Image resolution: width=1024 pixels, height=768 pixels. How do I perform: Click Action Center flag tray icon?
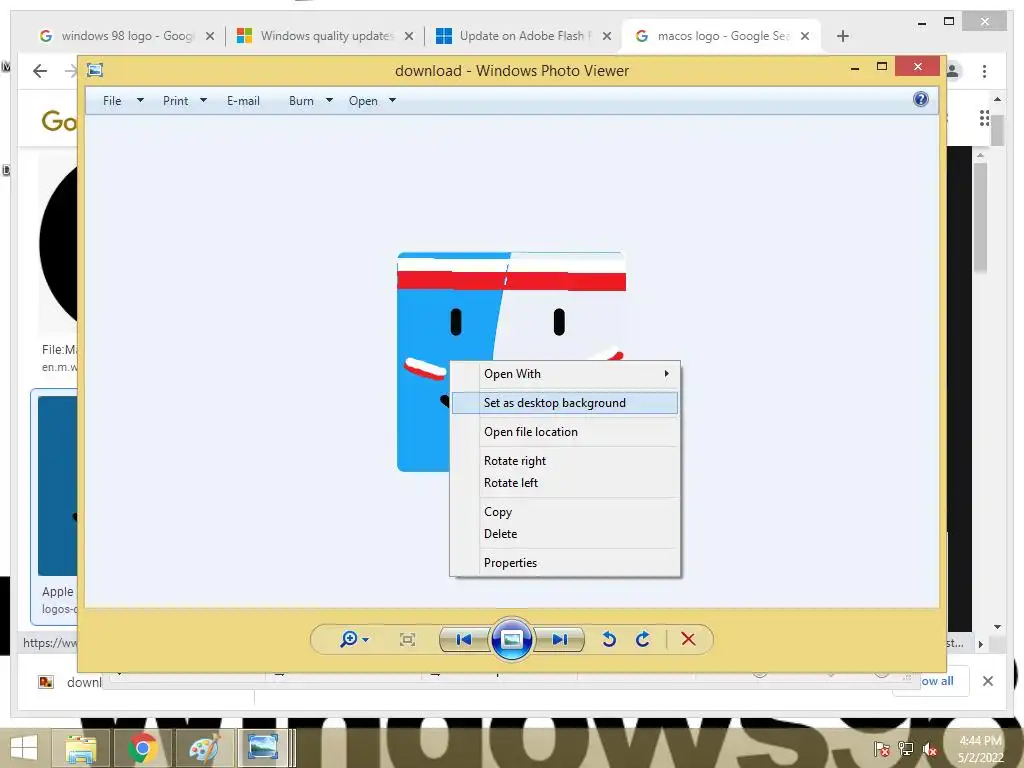[882, 749]
